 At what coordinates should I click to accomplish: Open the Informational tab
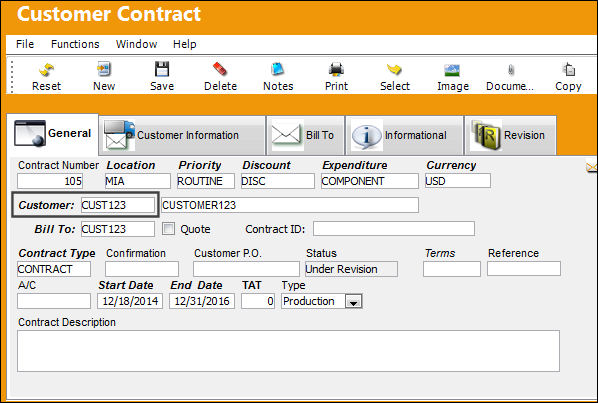404,135
